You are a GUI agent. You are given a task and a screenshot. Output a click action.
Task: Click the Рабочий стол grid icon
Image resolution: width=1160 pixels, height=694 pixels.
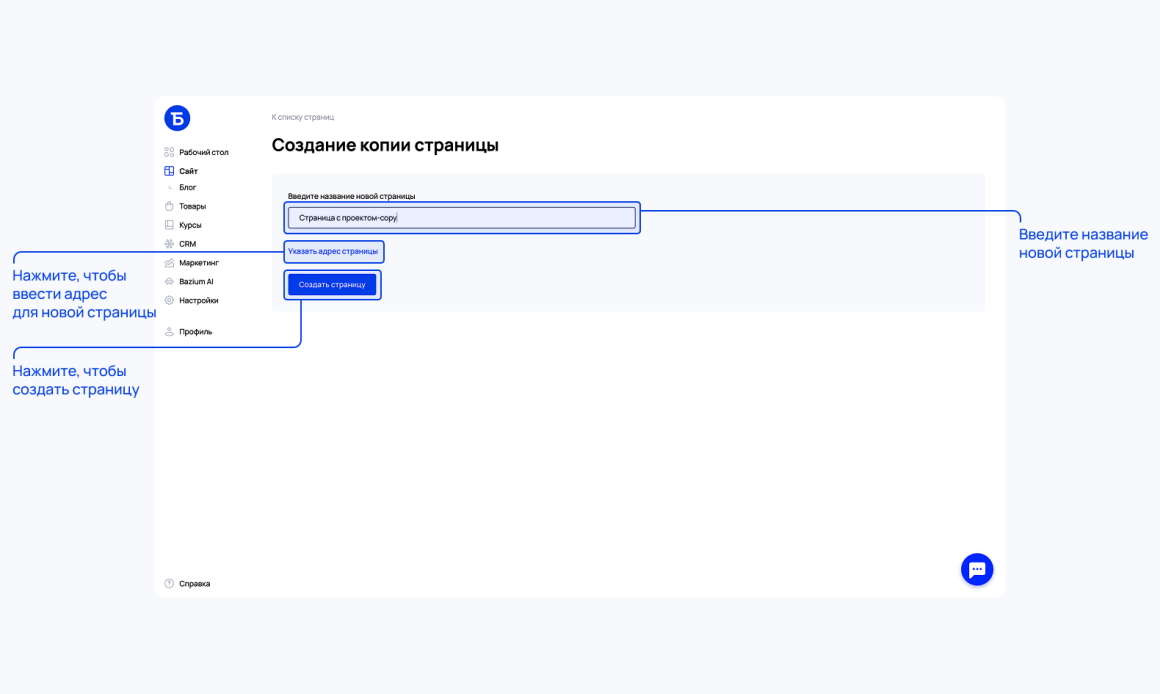click(x=169, y=152)
